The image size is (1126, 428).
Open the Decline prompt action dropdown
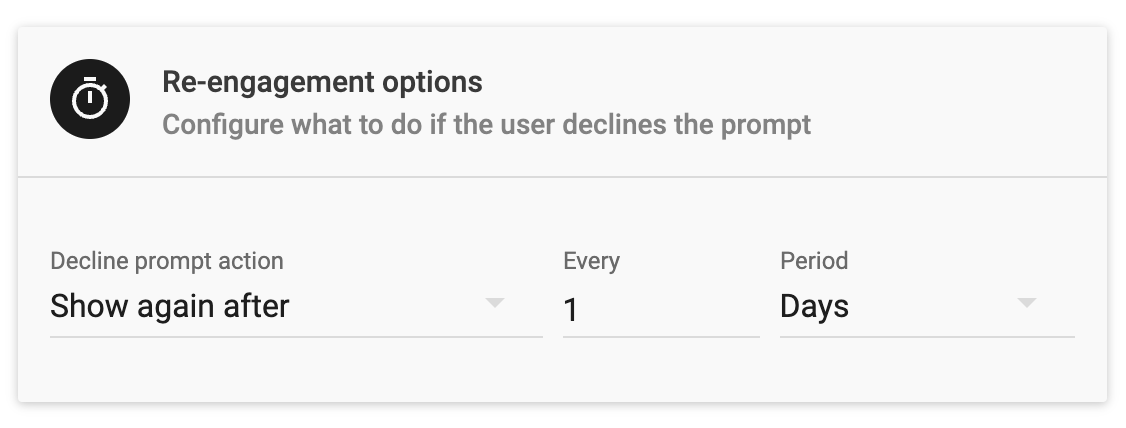[296, 307]
